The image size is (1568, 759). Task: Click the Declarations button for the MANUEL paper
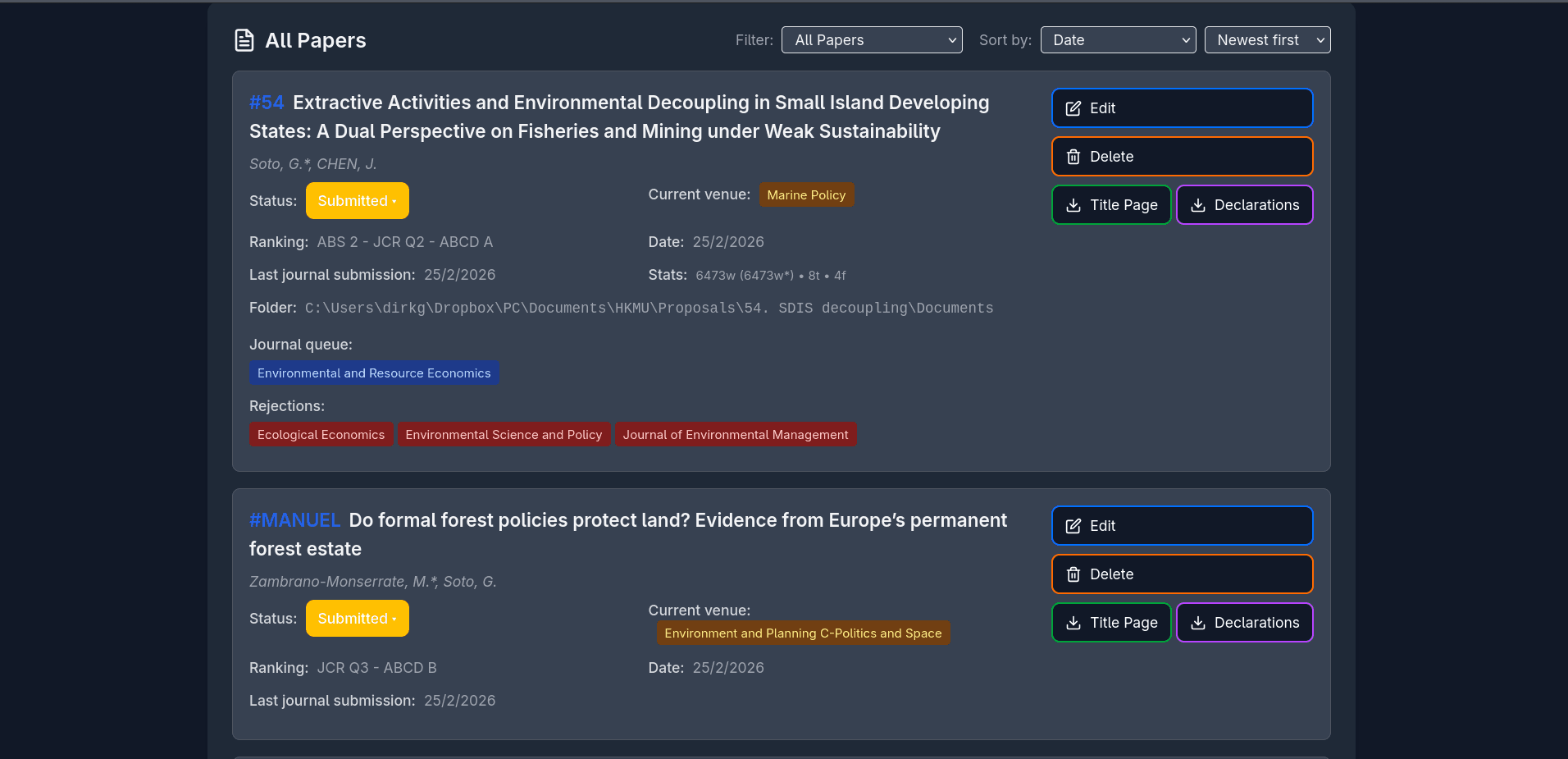pos(1244,622)
